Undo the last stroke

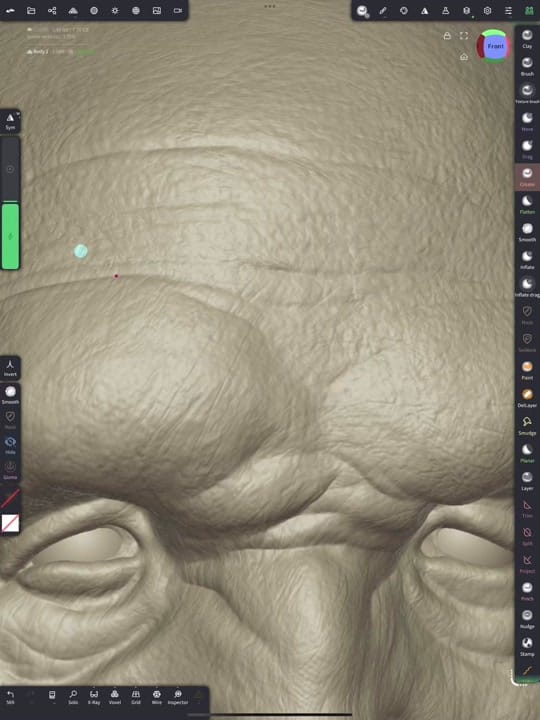tap(10, 697)
